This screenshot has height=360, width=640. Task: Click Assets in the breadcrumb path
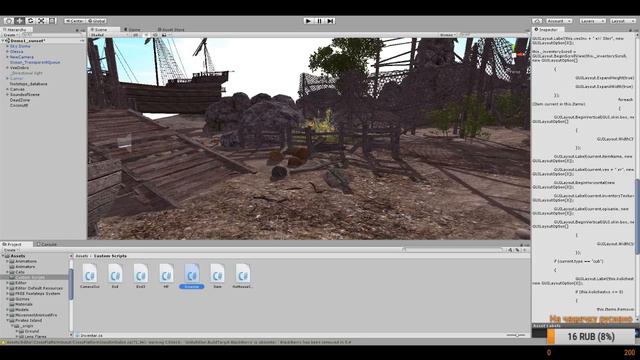[x=82, y=256]
